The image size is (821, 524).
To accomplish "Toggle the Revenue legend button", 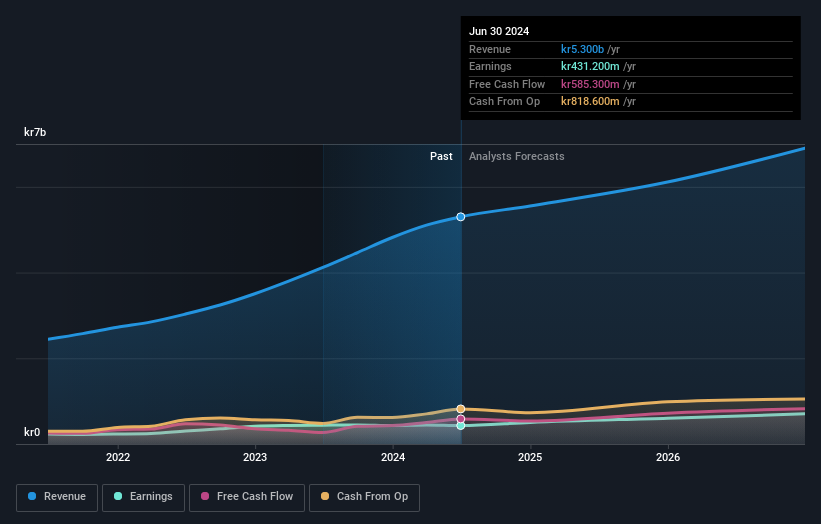I will (x=57, y=497).
